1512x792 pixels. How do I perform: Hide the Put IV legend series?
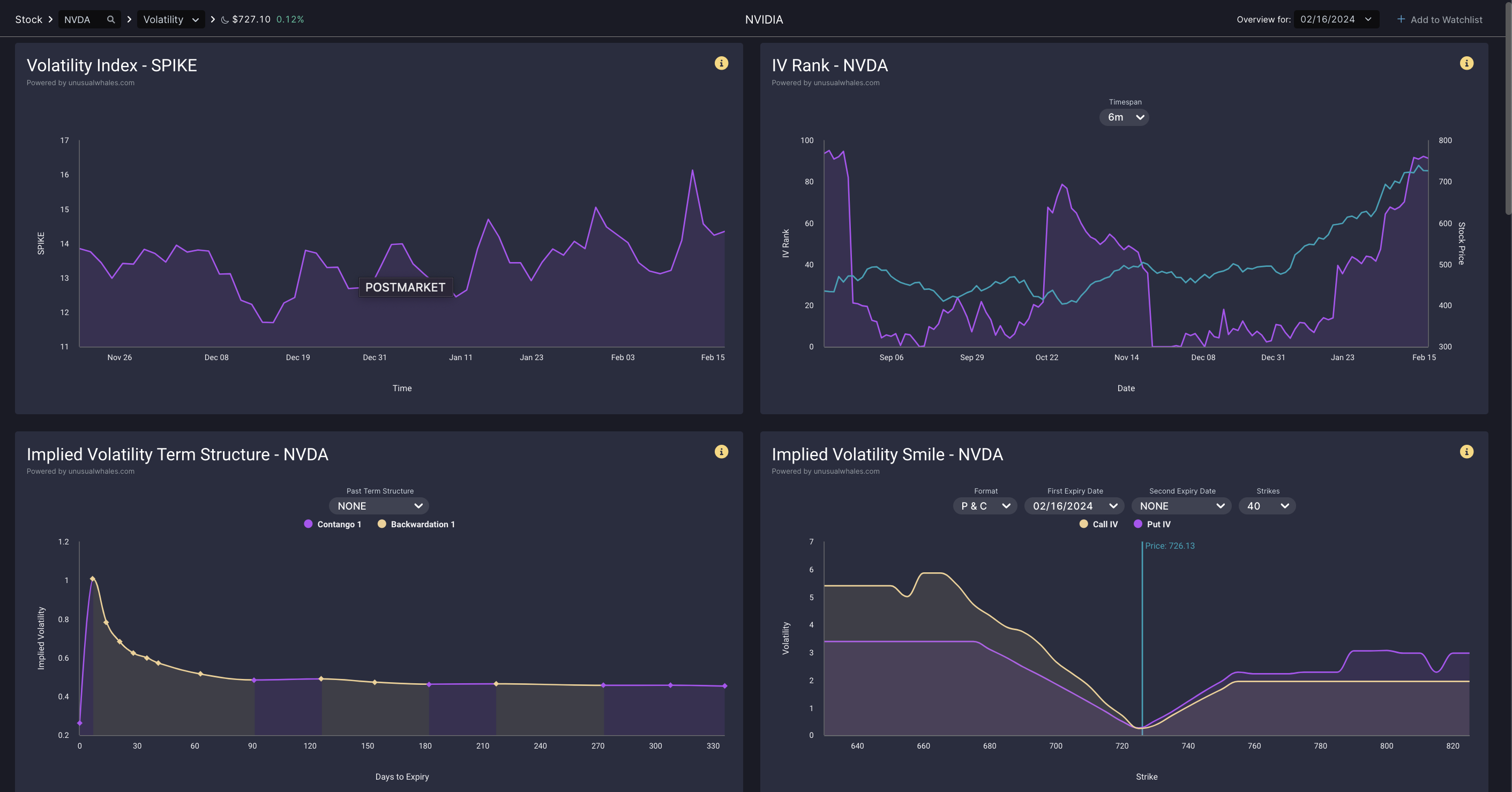coord(1152,524)
